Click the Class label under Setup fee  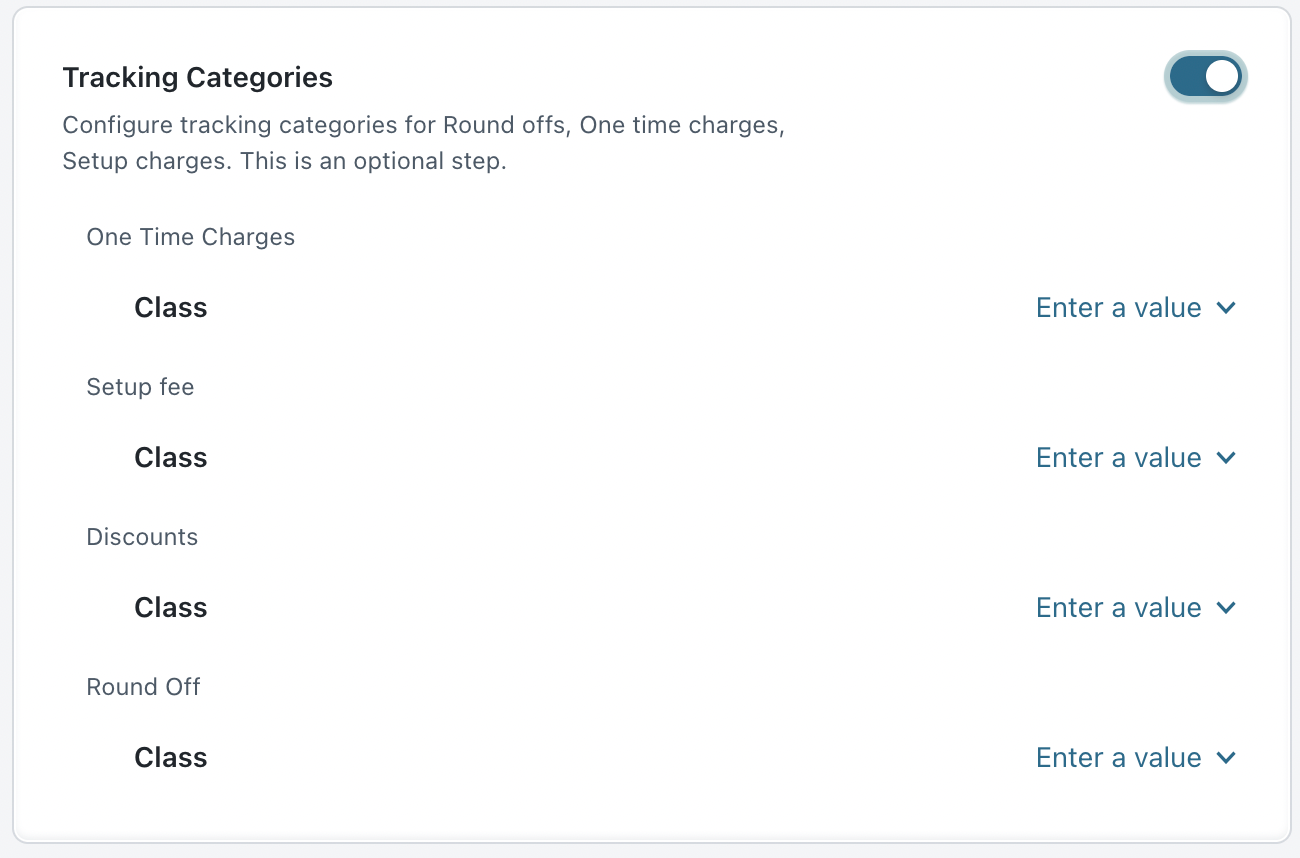171,458
